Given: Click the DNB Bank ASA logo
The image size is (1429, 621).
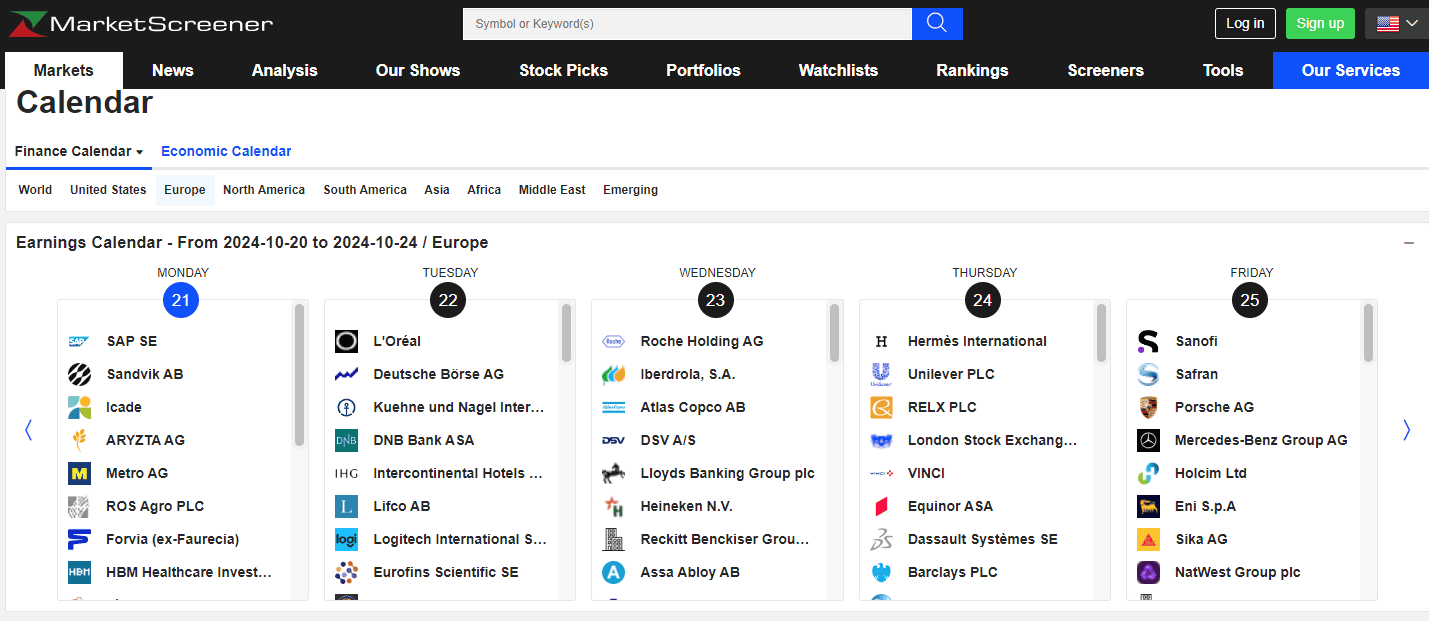Looking at the screenshot, I should pos(346,440).
